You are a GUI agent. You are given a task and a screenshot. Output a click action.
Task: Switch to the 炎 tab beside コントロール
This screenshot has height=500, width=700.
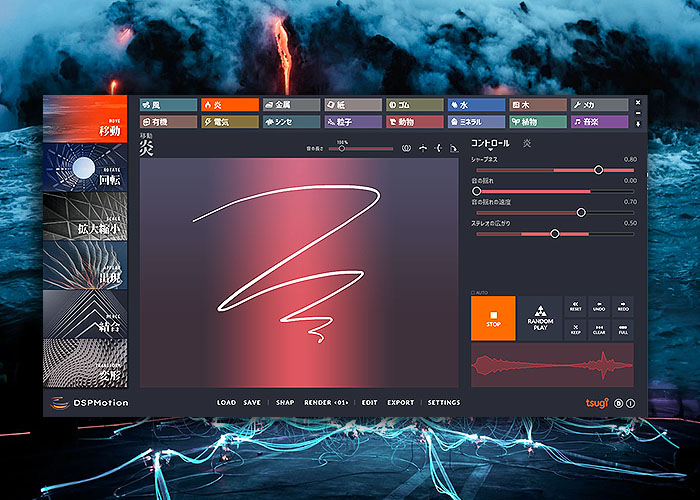[x=527, y=144]
